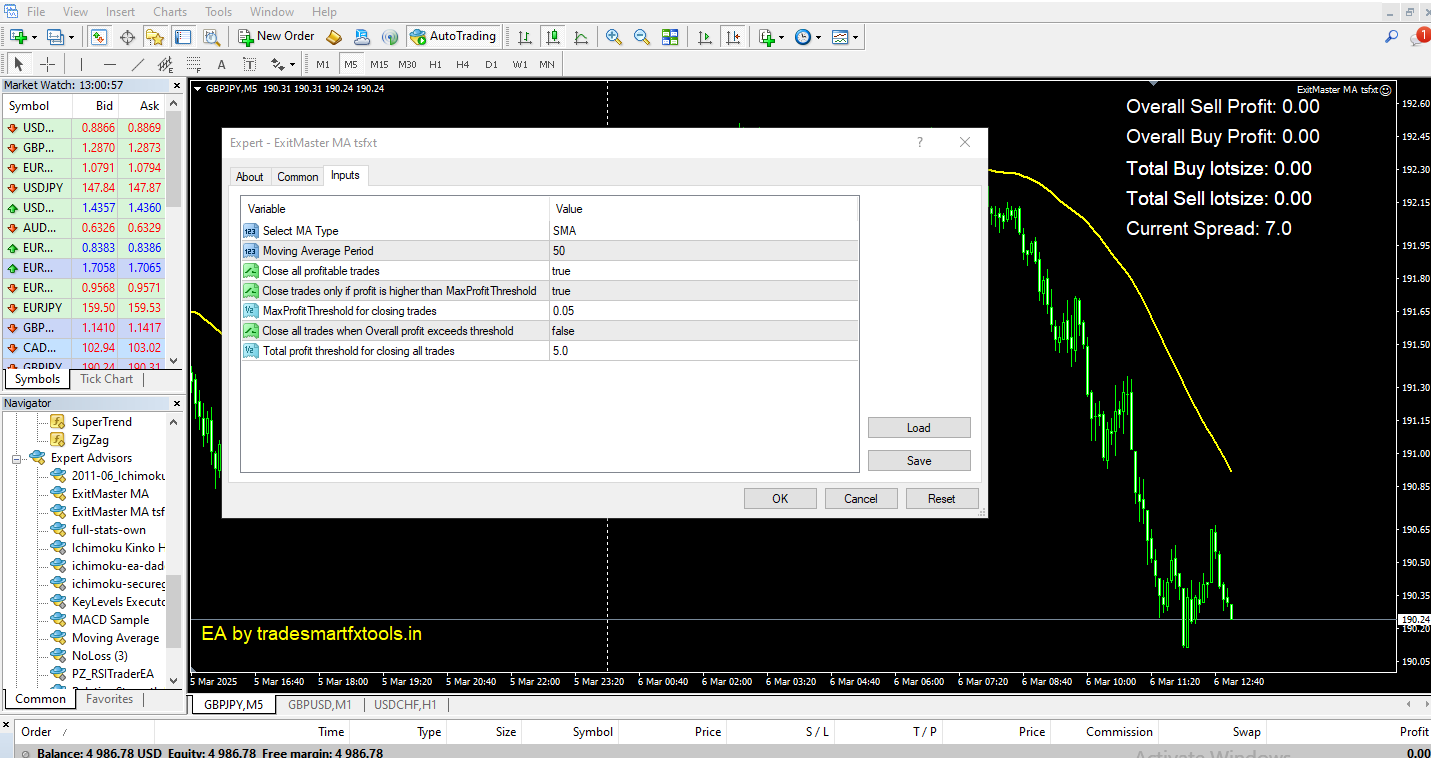The height and width of the screenshot is (758, 1431).
Task: Select the SuperTrend indicator in Navigator
Action: click(x=102, y=422)
